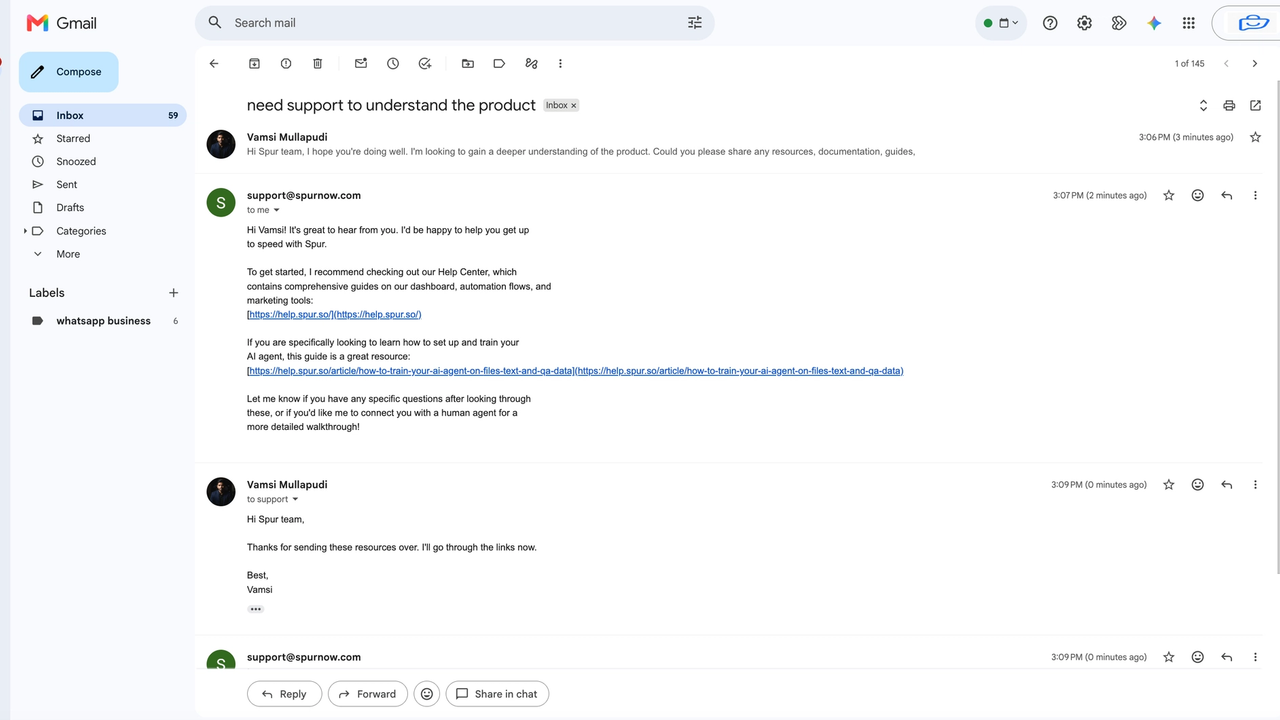
Task: Reply to last support 3:09 PM message
Action: (1227, 657)
